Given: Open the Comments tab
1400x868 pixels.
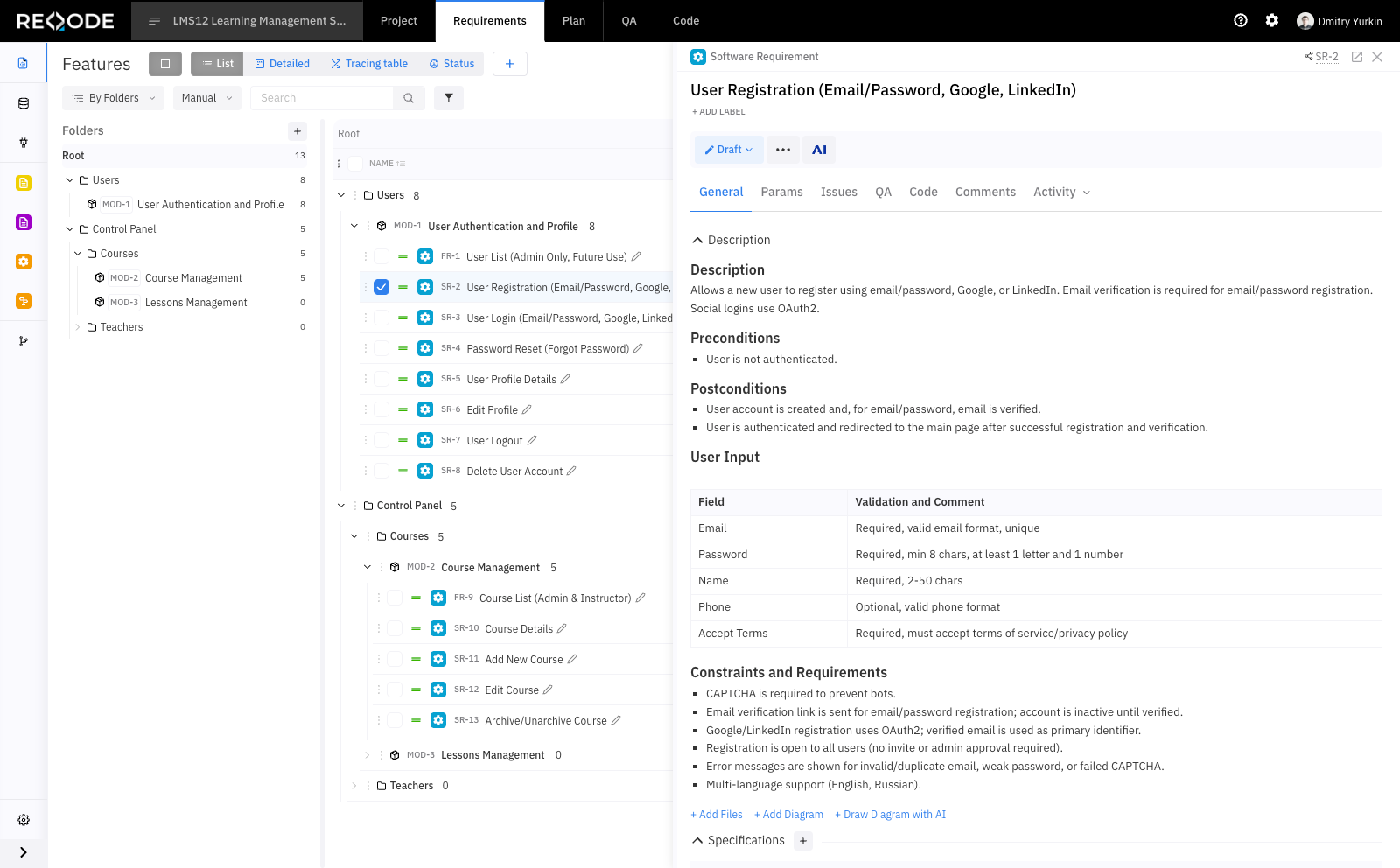Looking at the screenshot, I should (985, 192).
